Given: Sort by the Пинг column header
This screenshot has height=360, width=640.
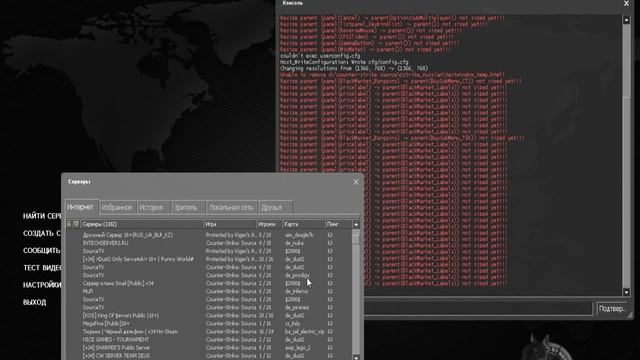Looking at the screenshot, I should coord(338,224).
